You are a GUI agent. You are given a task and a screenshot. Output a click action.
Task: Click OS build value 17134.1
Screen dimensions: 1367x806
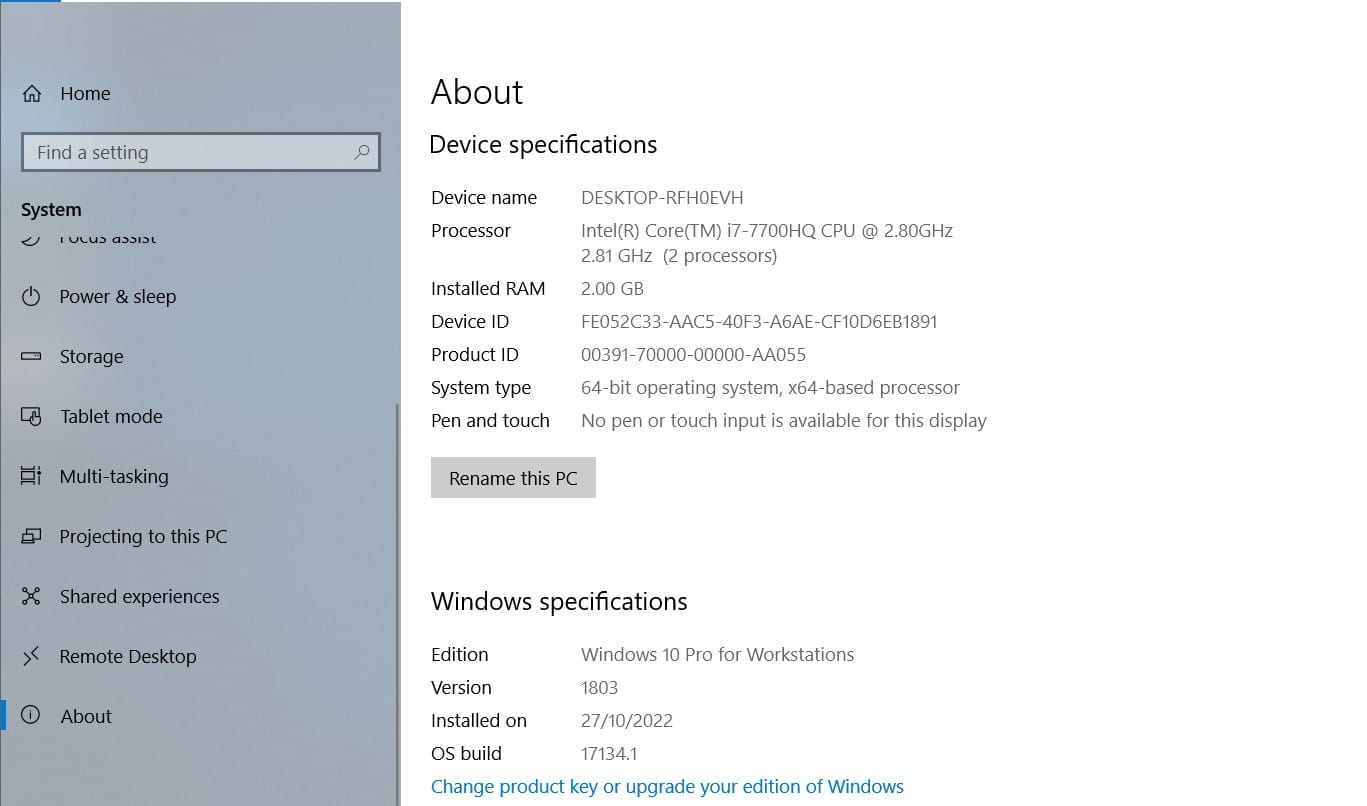coord(609,753)
